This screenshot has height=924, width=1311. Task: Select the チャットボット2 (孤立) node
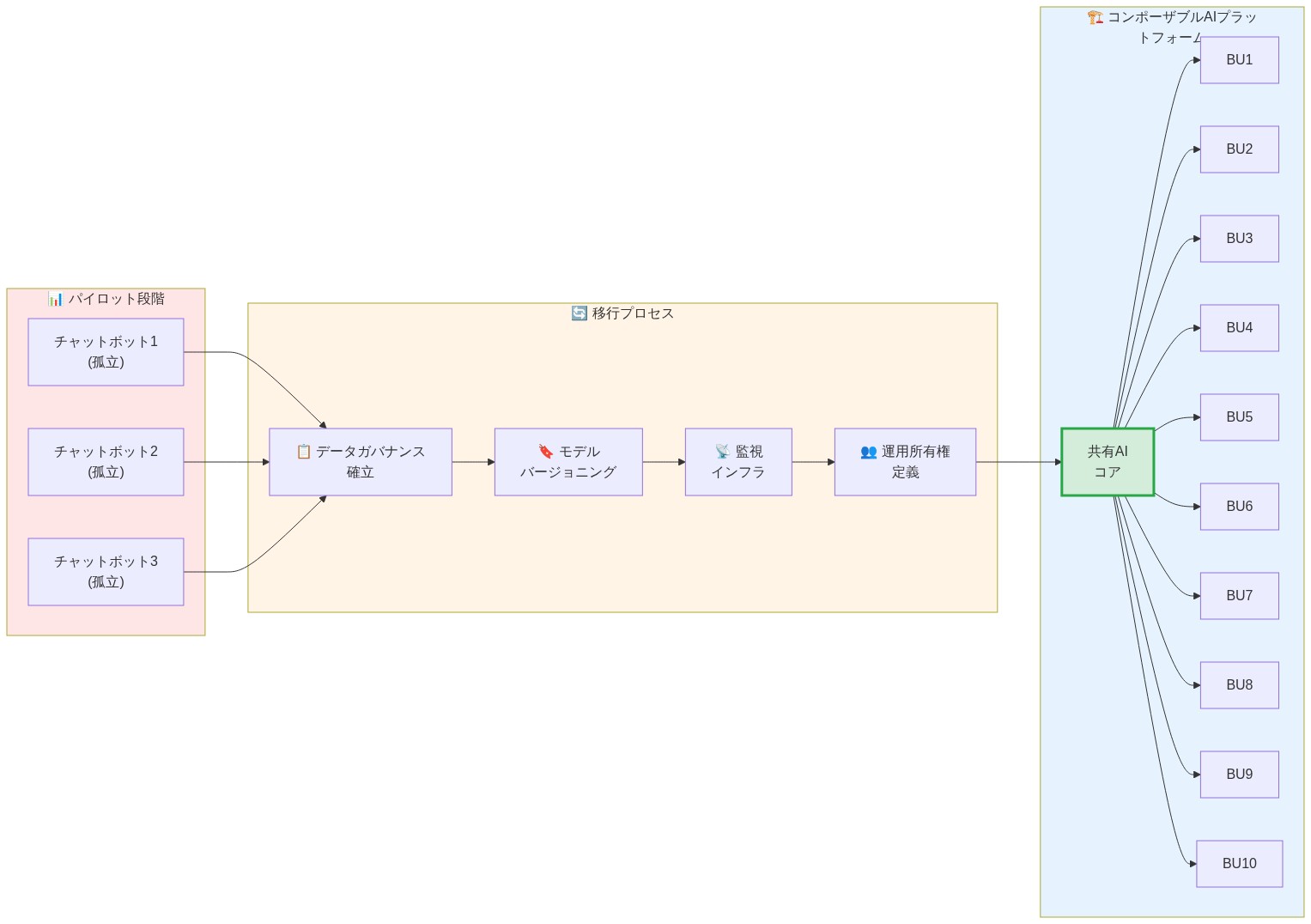(106, 461)
